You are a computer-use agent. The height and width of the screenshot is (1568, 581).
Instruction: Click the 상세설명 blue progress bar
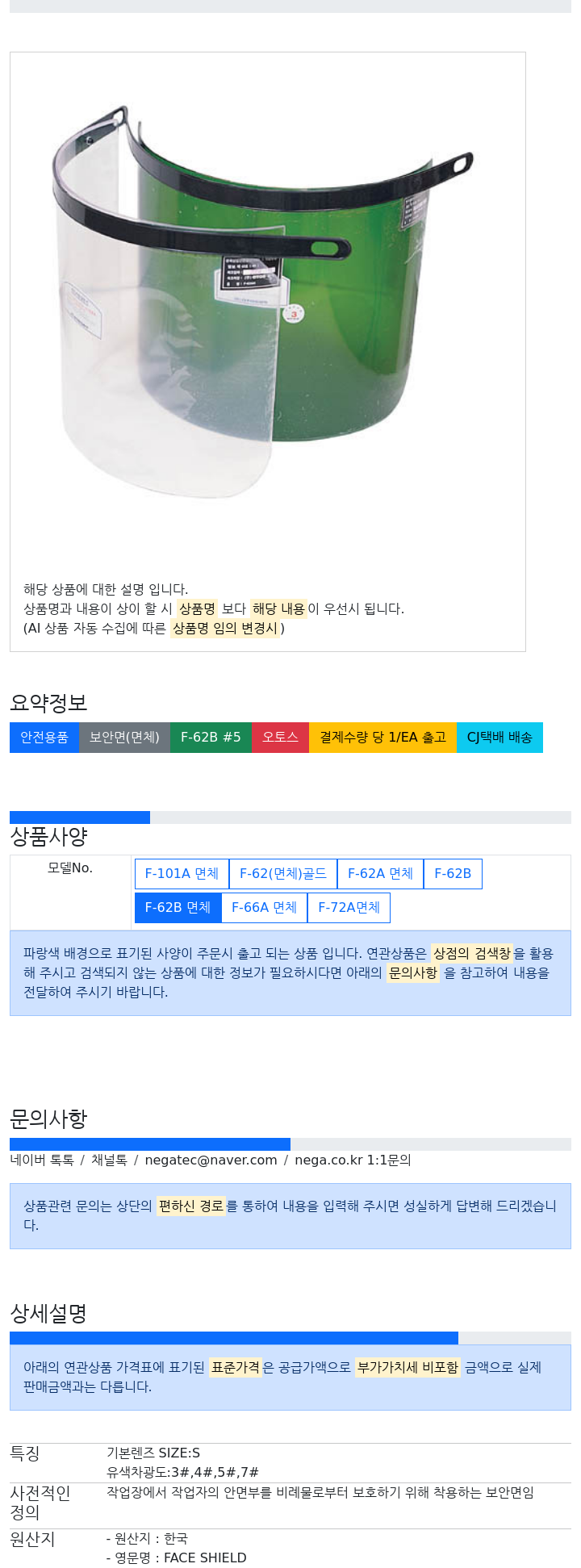[234, 1338]
